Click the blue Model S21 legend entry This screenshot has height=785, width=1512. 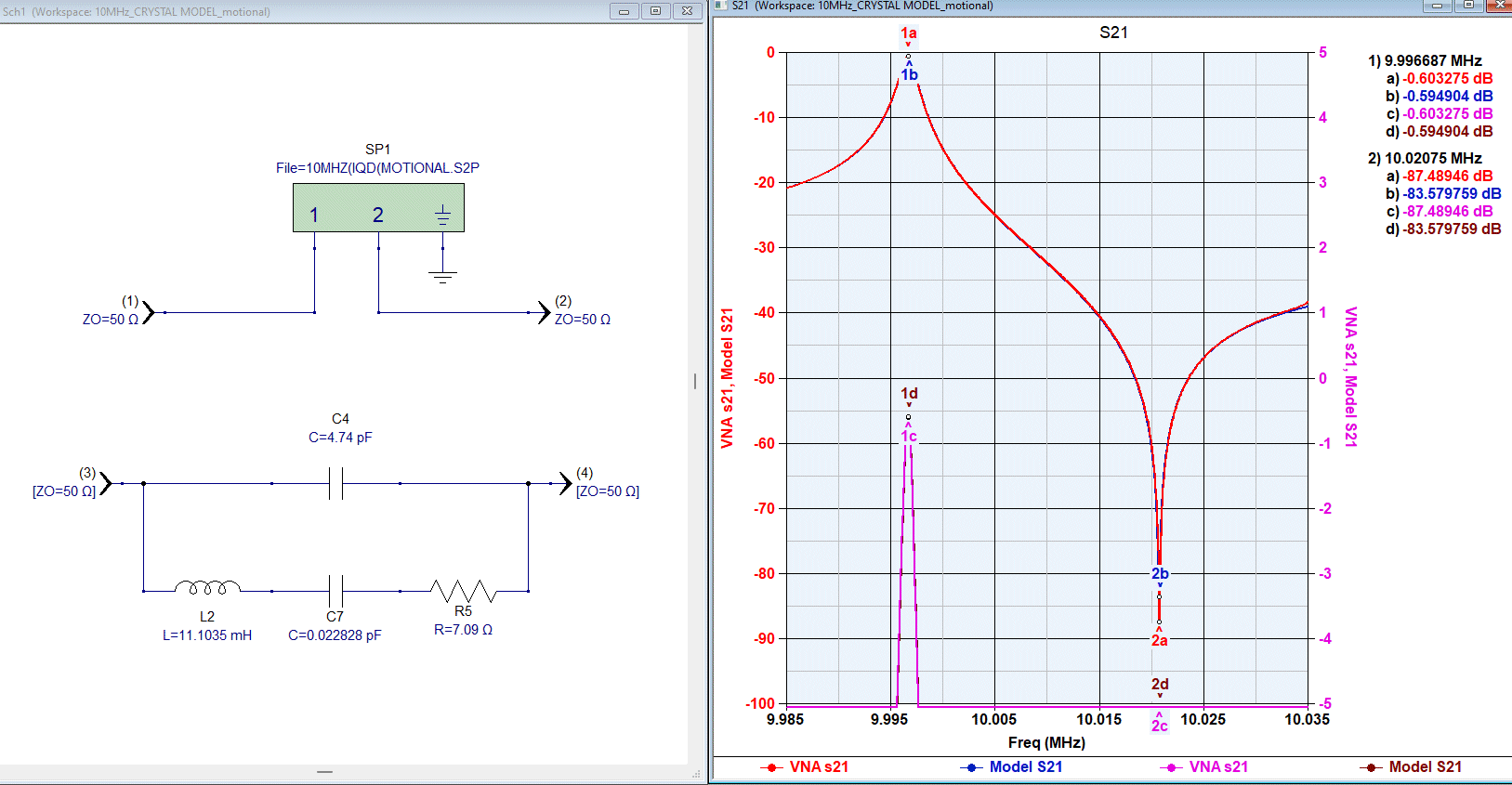[1011, 767]
